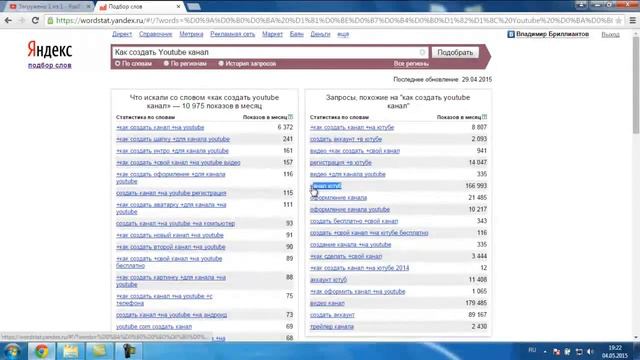Close the 'Подбор слов' tab
This screenshot has height=360, width=640.
click(x=178, y=7)
